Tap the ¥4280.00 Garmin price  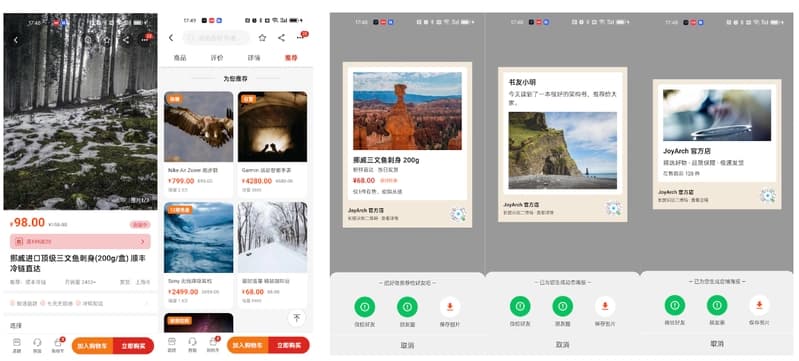pyautogui.click(x=257, y=180)
